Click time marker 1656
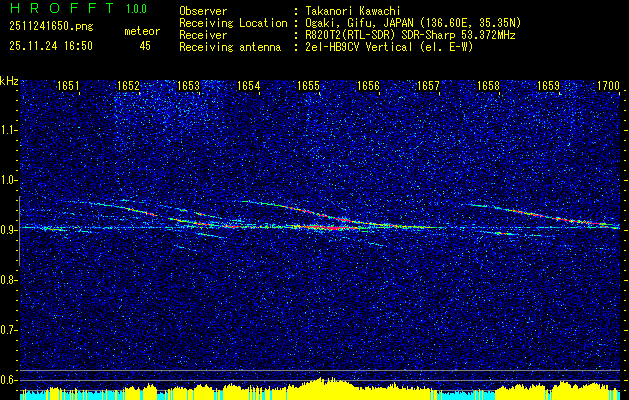 pos(368,85)
